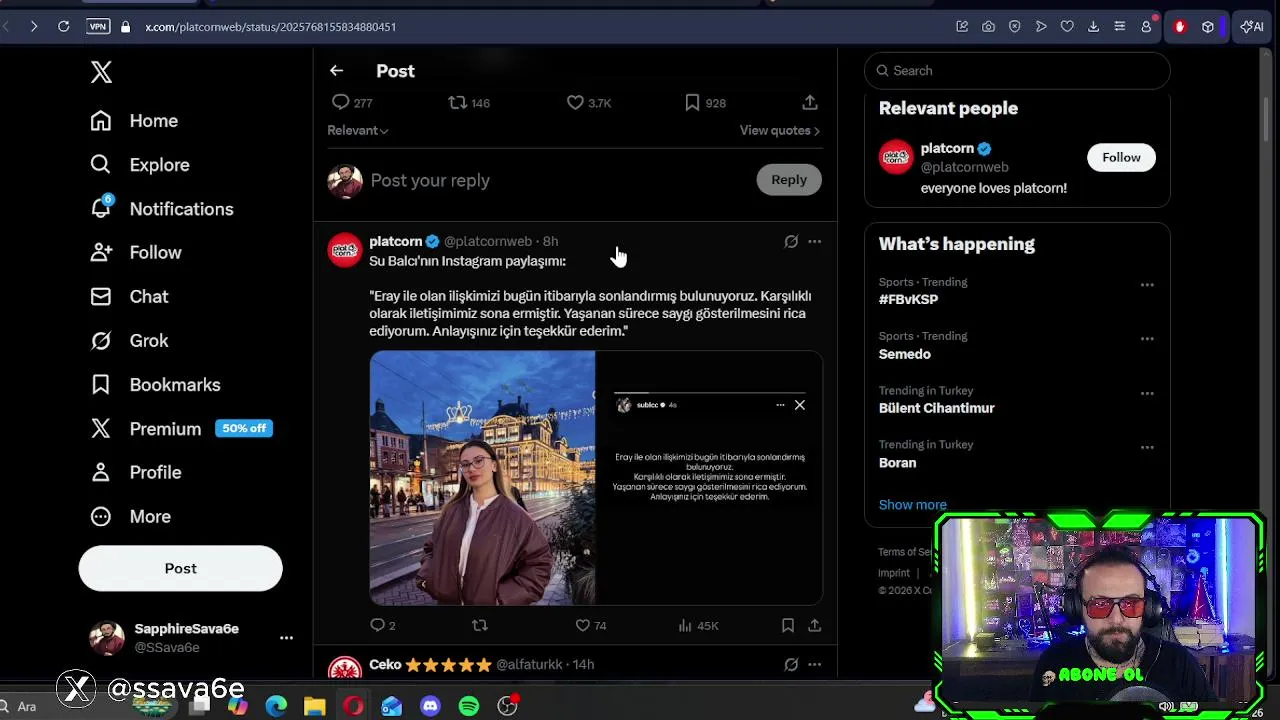The height and width of the screenshot is (720, 1280).
Task: Click the Reply button
Action: 789,180
